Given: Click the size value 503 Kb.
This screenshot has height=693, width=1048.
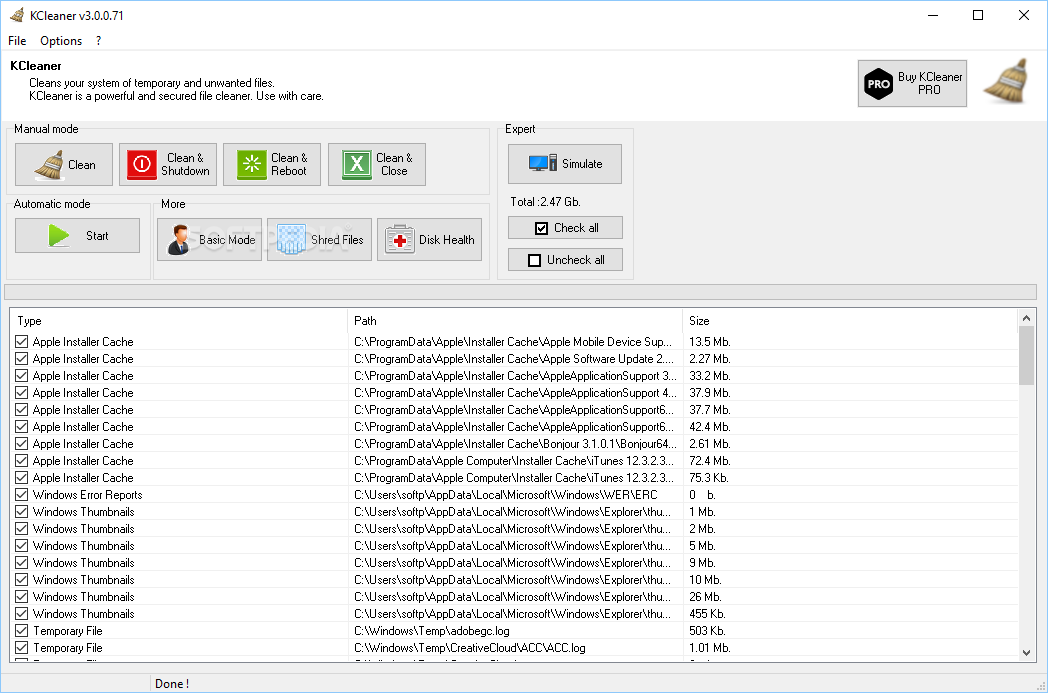Looking at the screenshot, I should pos(707,631).
